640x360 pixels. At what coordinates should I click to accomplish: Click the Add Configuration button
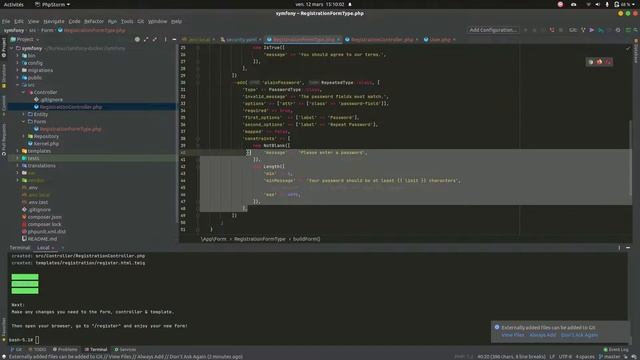click(493, 30)
